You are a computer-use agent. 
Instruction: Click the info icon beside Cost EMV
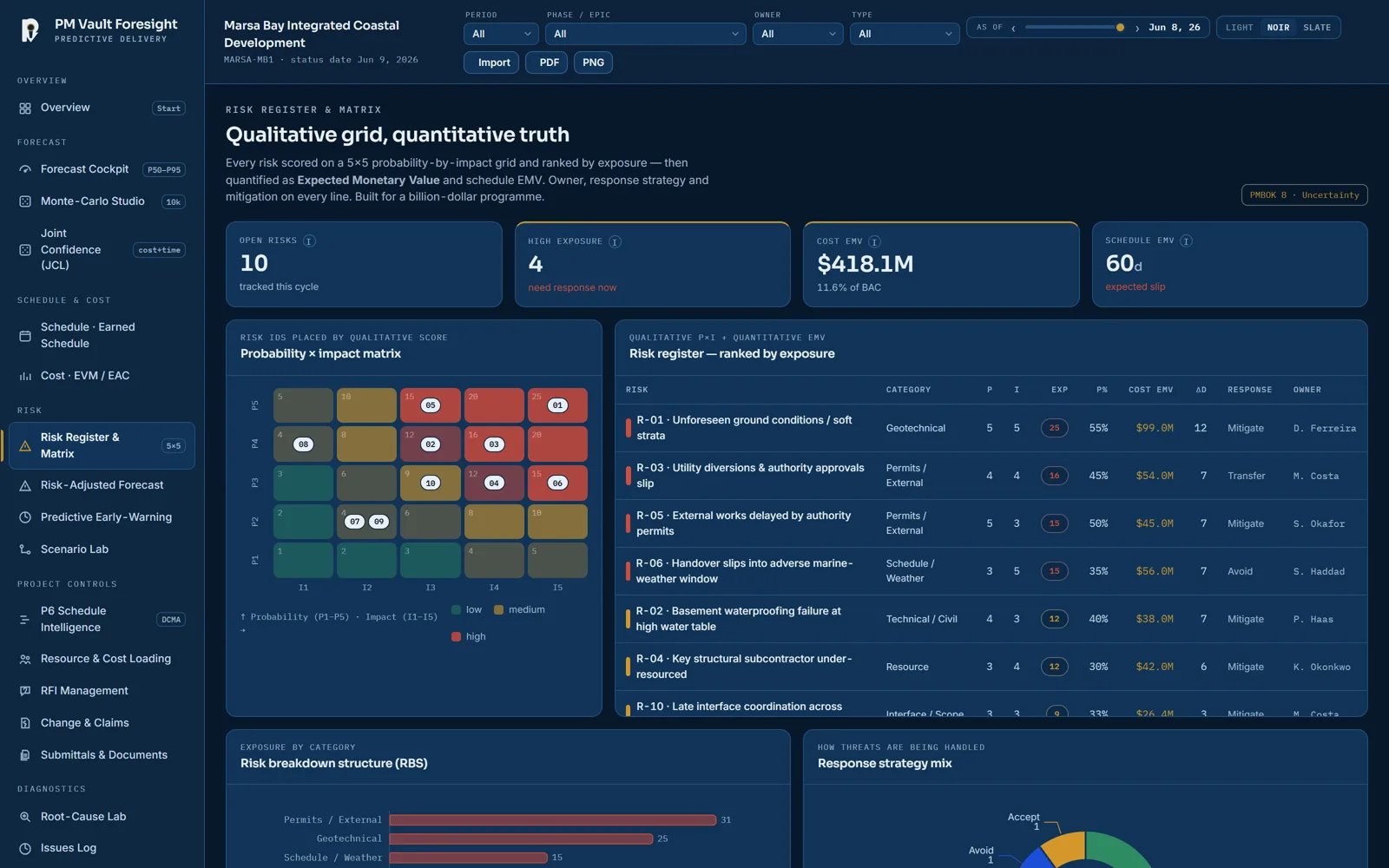[x=874, y=241]
